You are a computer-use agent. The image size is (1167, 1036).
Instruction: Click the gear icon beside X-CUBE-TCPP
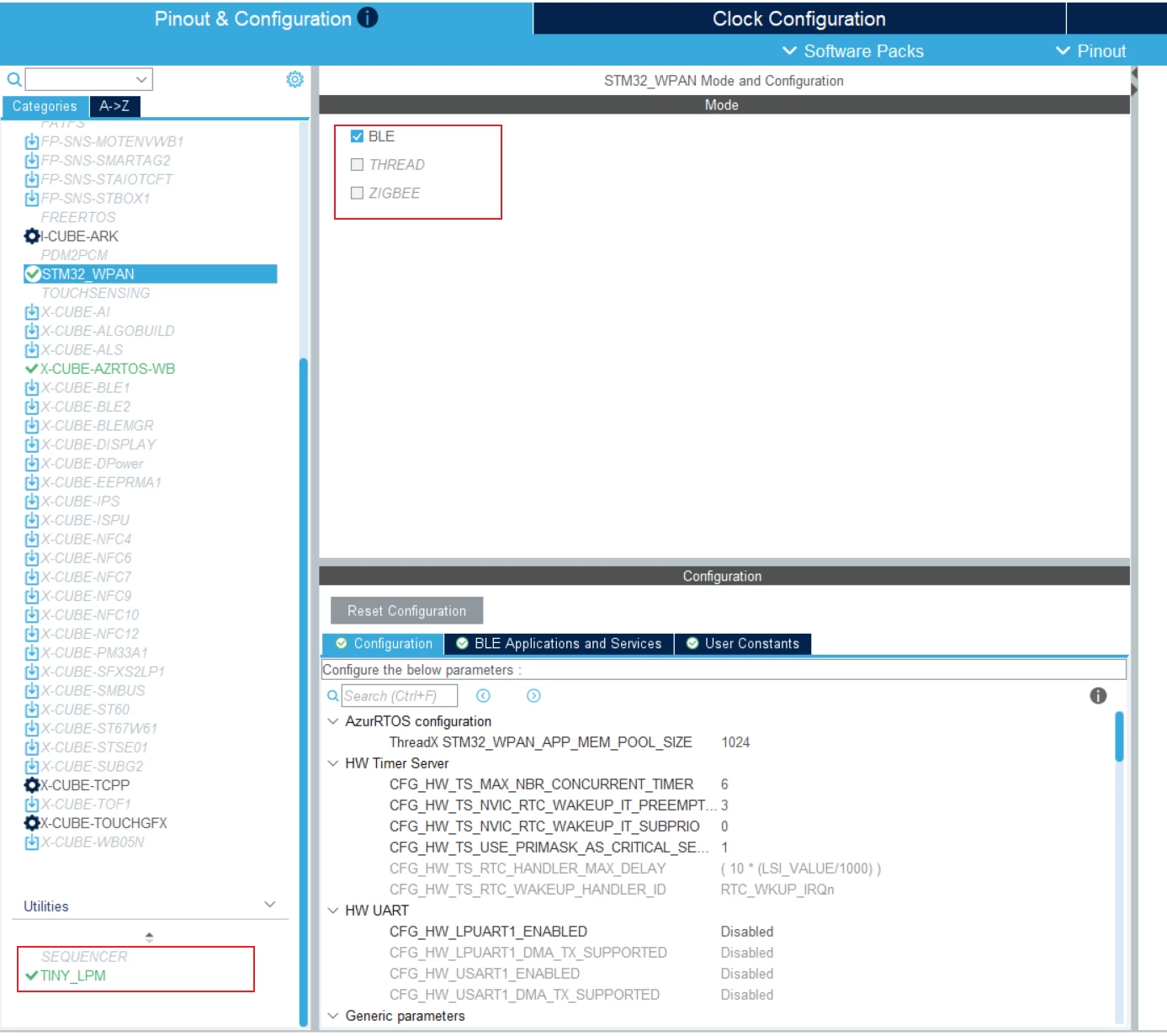click(32, 785)
